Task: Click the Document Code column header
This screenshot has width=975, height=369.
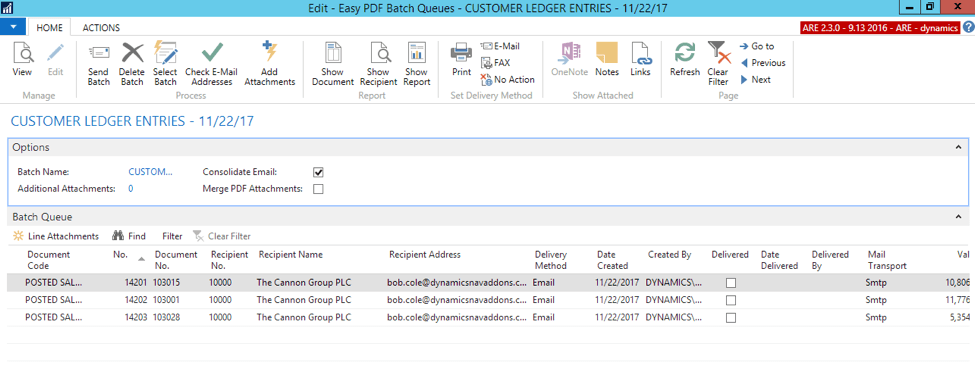Action: (x=49, y=260)
